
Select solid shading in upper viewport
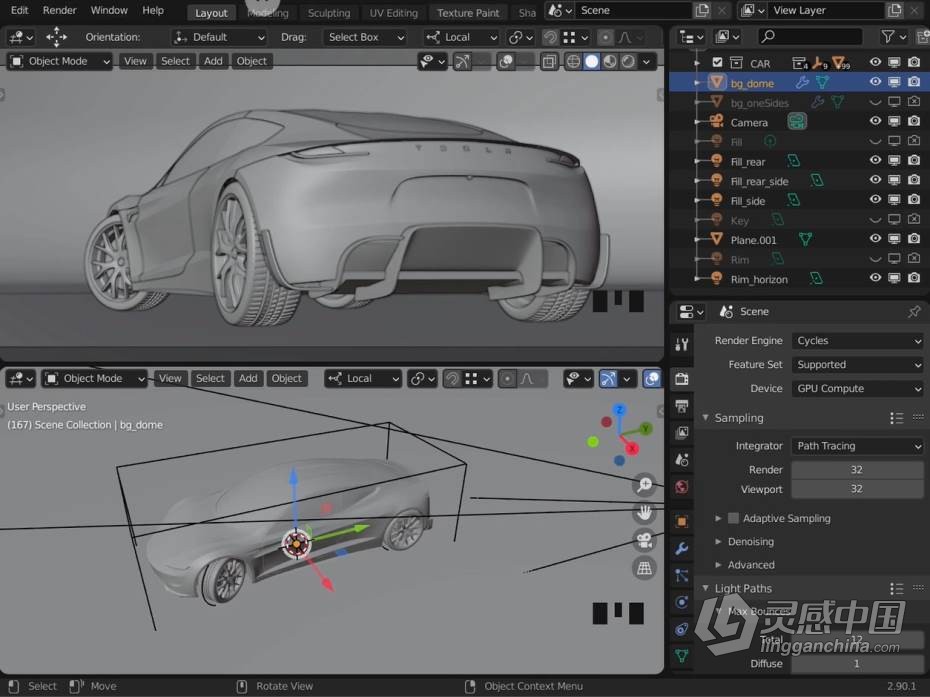[591, 61]
